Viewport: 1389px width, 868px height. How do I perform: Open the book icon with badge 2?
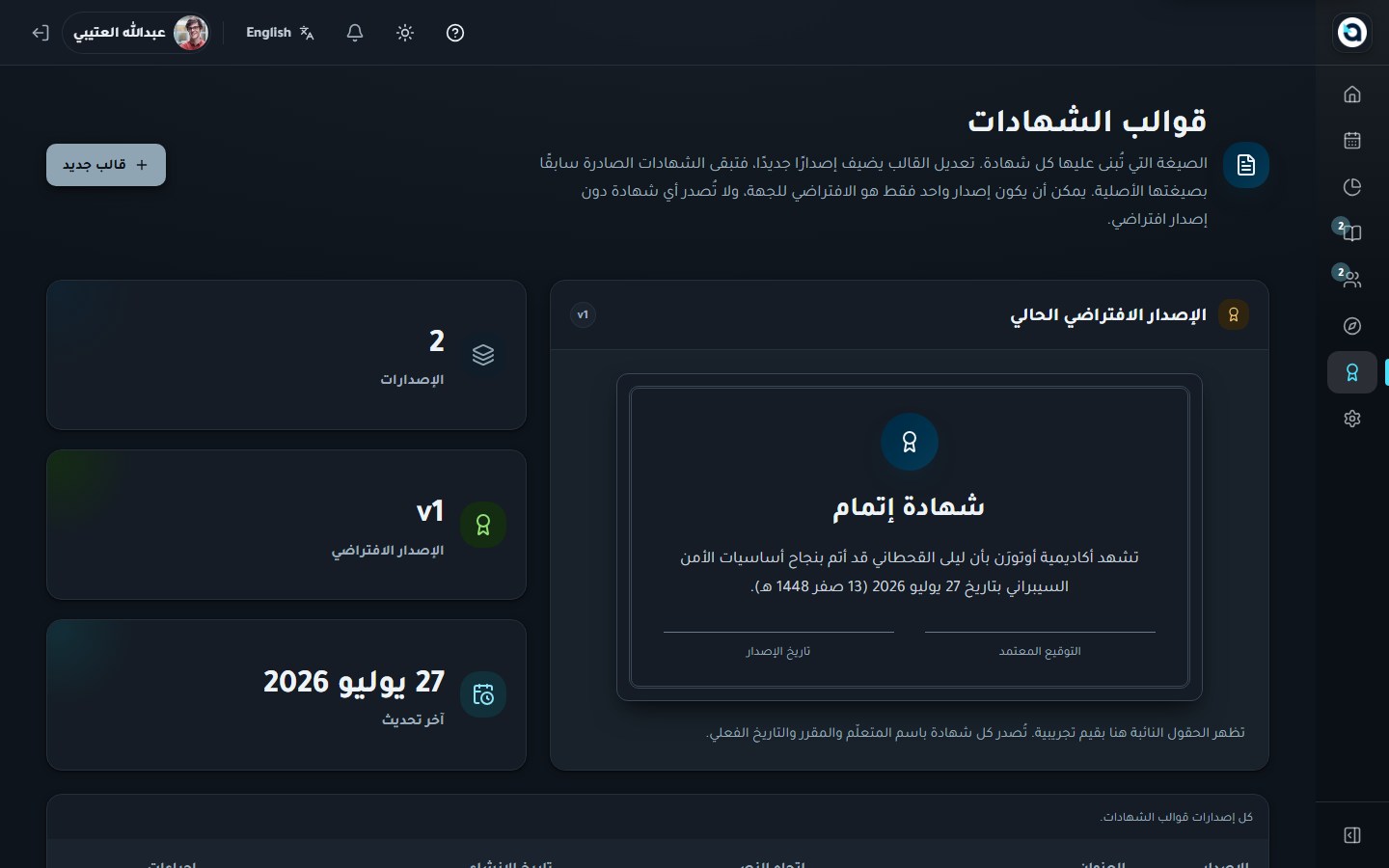[x=1352, y=232]
